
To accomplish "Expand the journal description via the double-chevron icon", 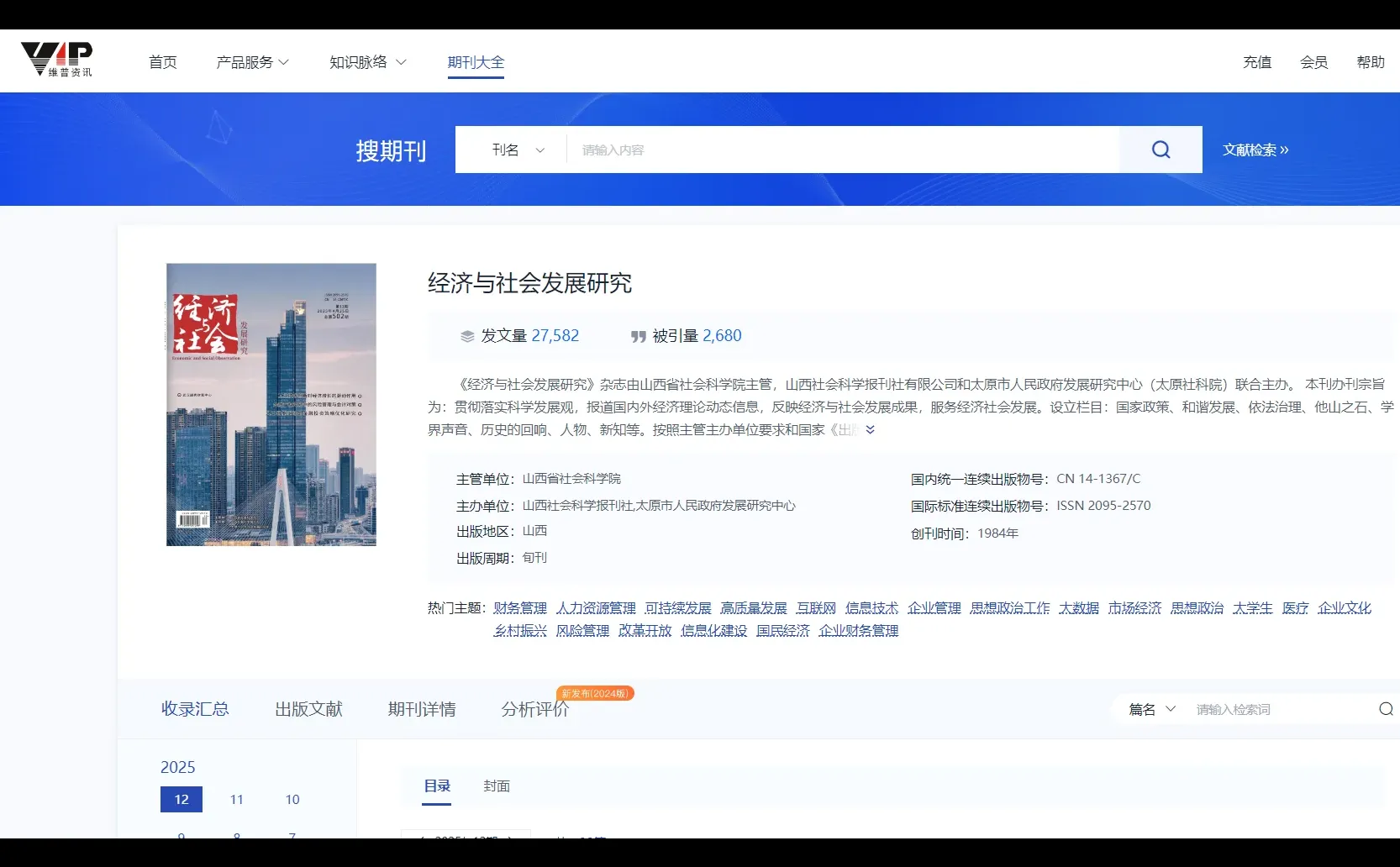I will (871, 429).
